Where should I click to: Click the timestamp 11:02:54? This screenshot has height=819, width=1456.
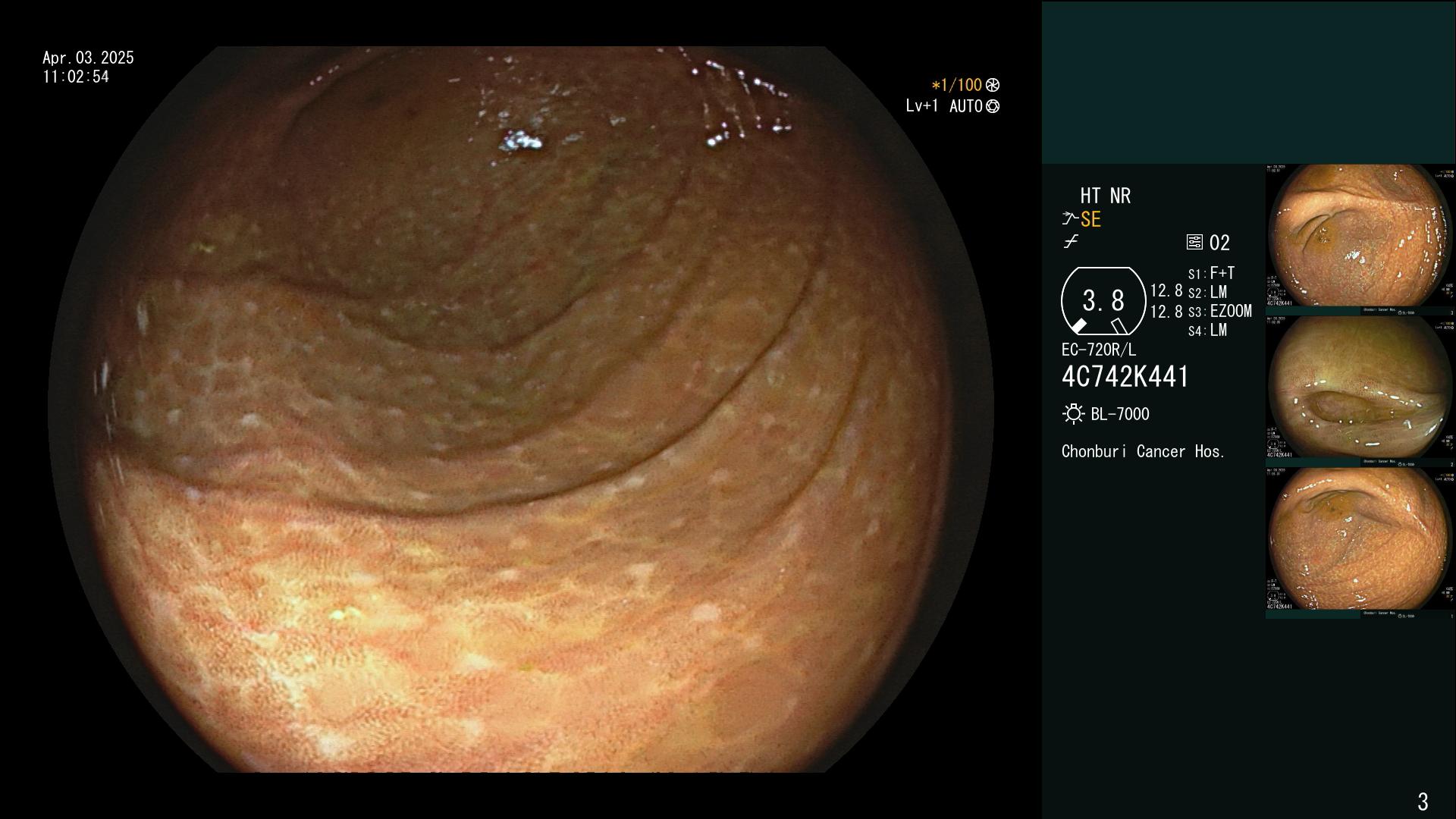click(76, 77)
